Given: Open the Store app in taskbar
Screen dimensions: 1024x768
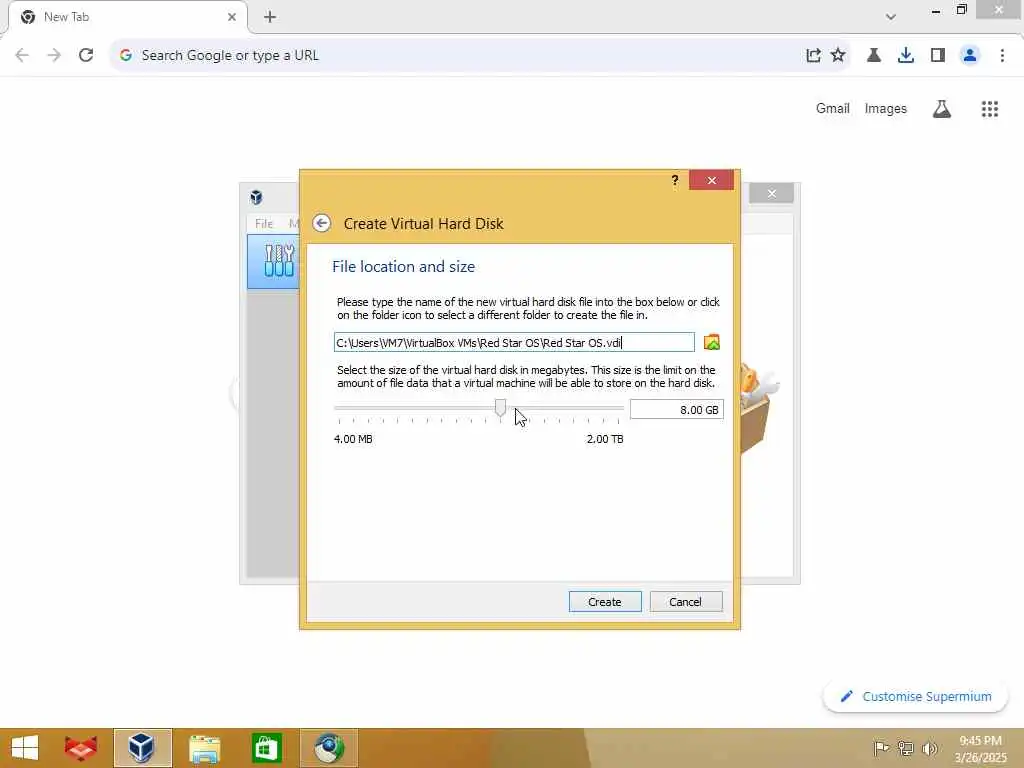Looking at the screenshot, I should point(266,748).
